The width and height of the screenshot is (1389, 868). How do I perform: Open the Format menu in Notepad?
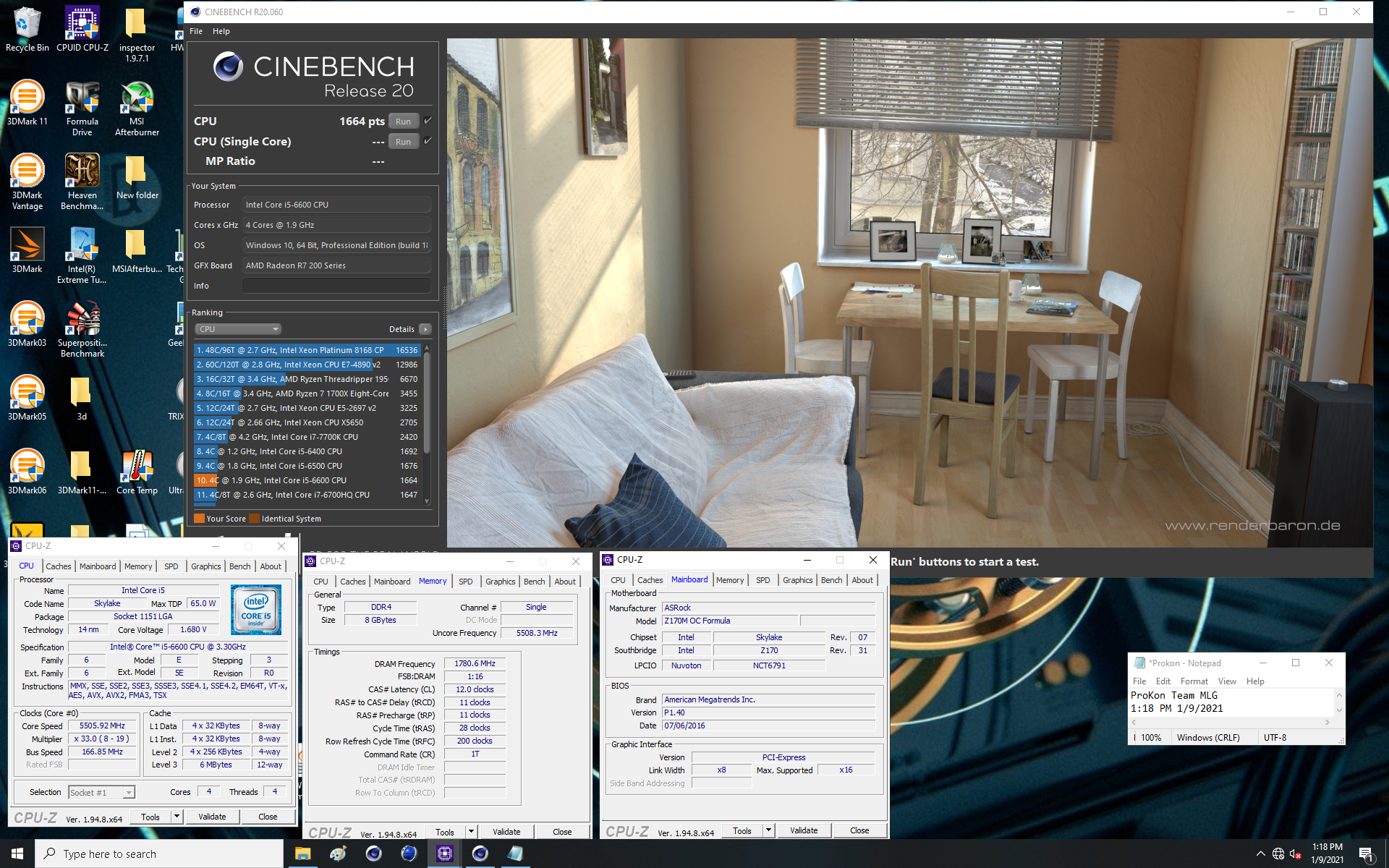coord(1194,681)
